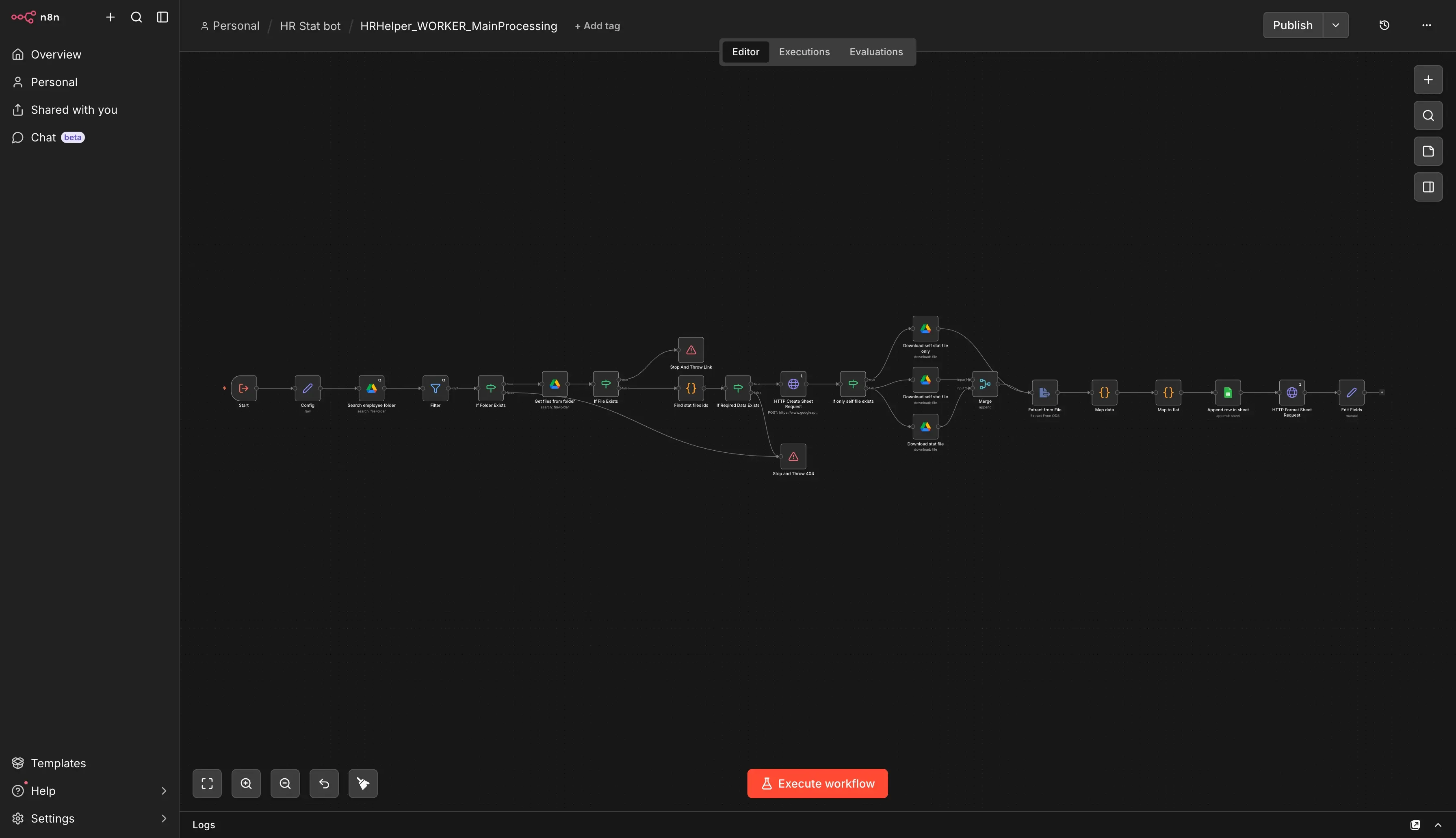The height and width of the screenshot is (838, 1456).
Task: Open HR Stat bot folder breadcrumb
Action: point(310,26)
